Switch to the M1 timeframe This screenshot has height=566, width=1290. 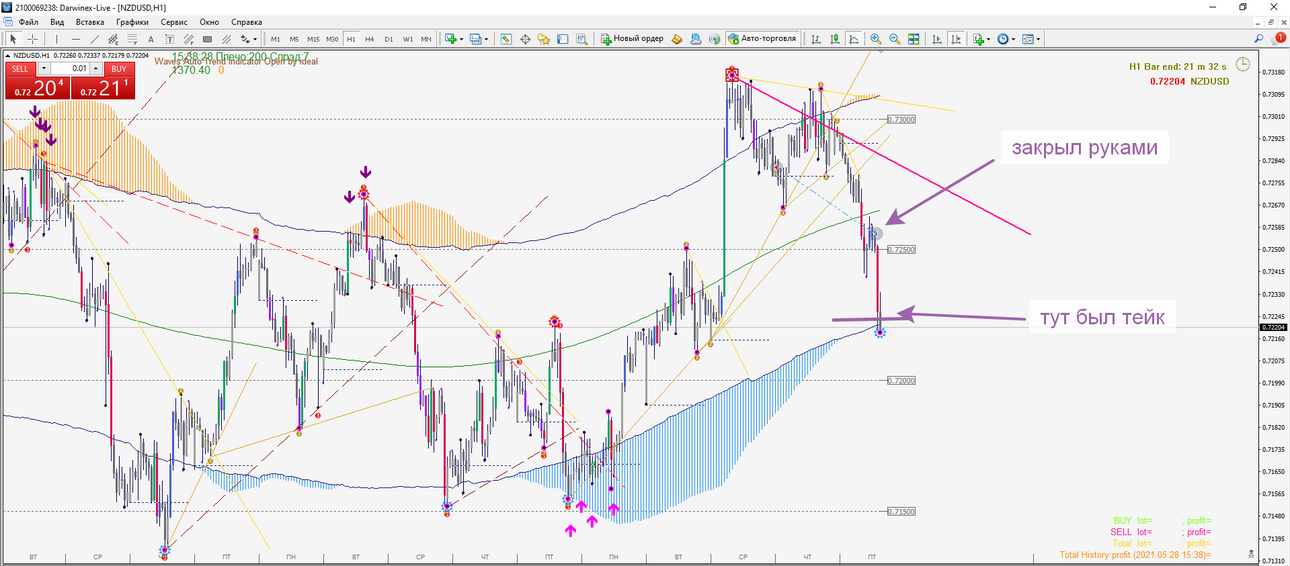(x=275, y=39)
